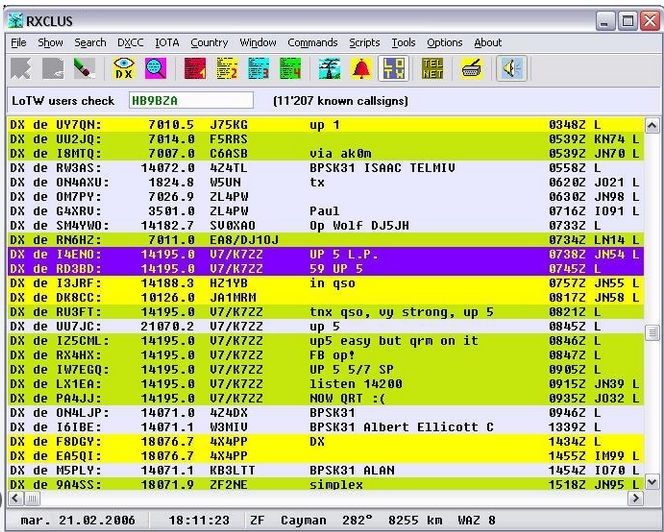The width and height of the screenshot is (664, 532).
Task: Click the magnifying glass search icon
Action: (x=156, y=69)
